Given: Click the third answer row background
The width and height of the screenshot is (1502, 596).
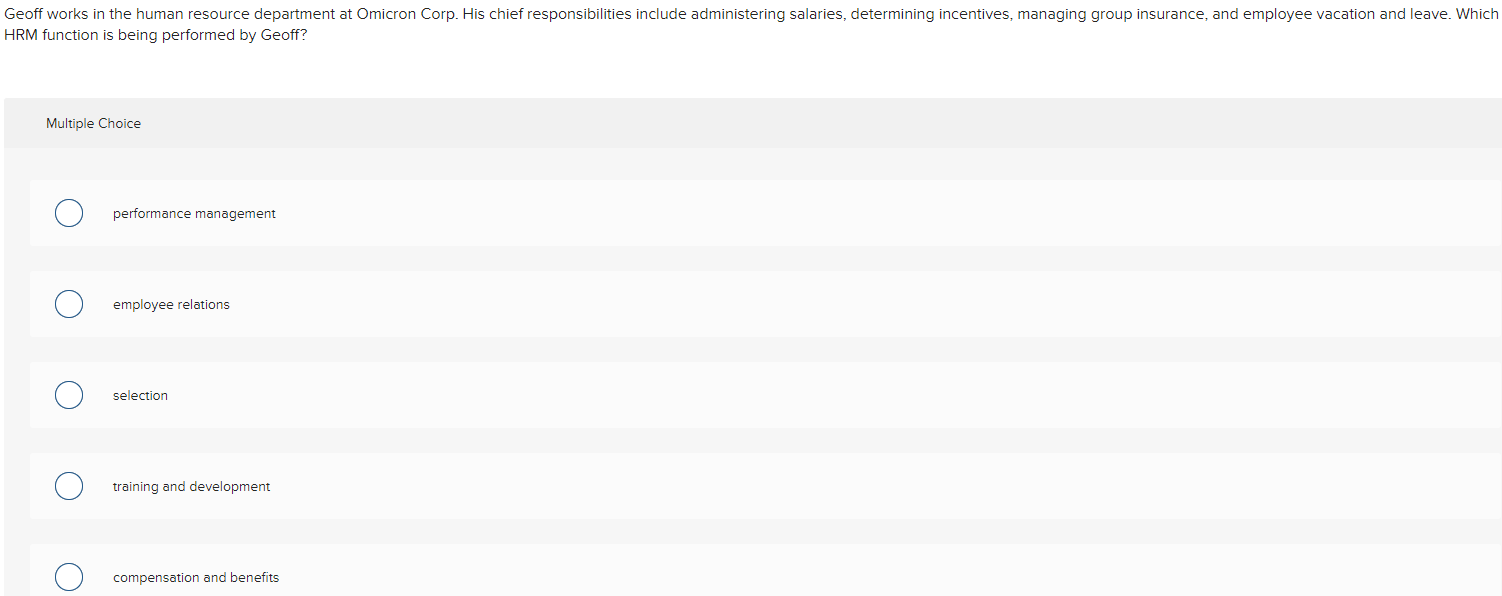Looking at the screenshot, I should click(700, 395).
